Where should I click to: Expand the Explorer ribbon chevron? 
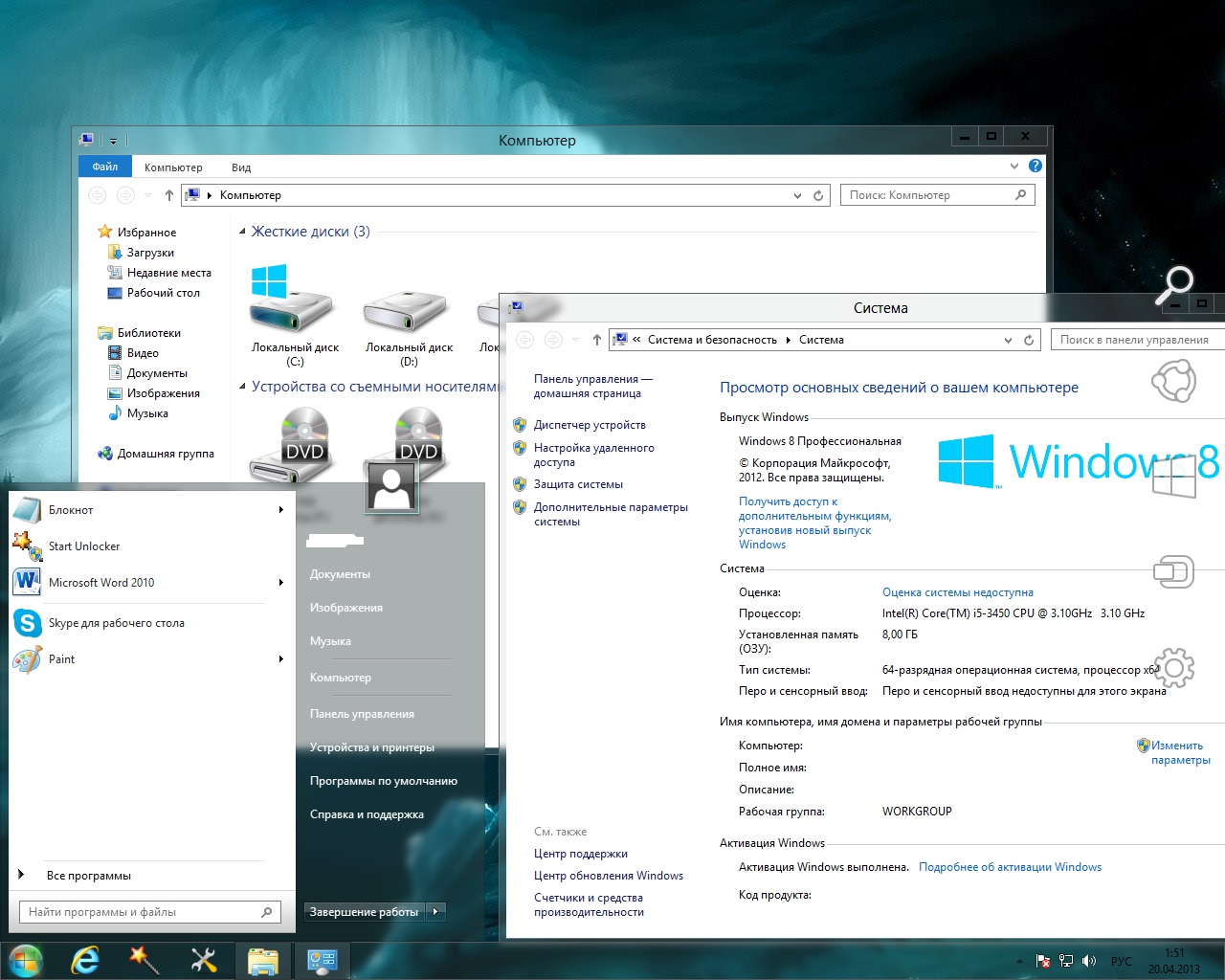[1014, 166]
